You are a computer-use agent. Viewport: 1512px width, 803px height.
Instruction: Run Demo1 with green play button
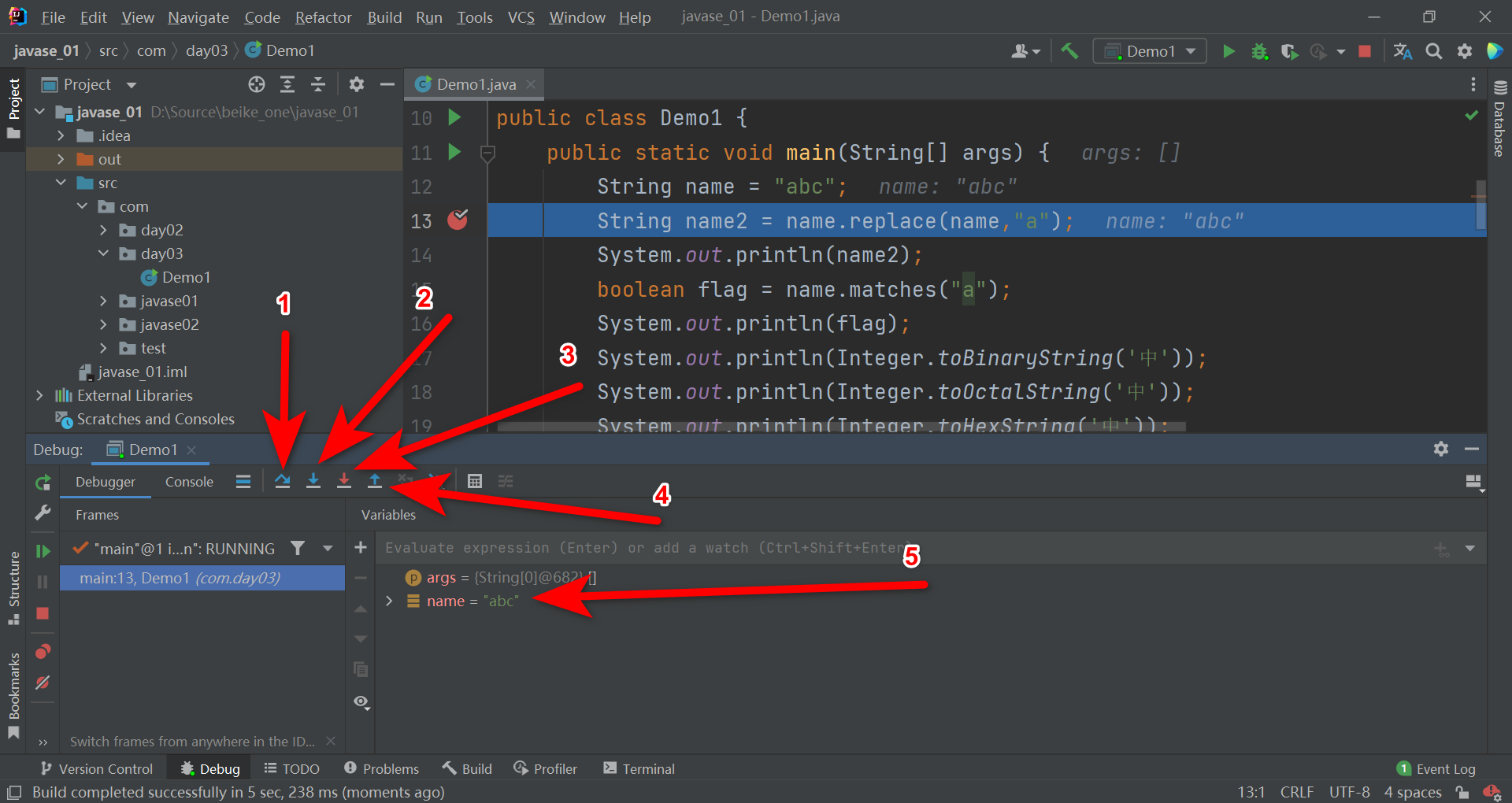(1228, 51)
